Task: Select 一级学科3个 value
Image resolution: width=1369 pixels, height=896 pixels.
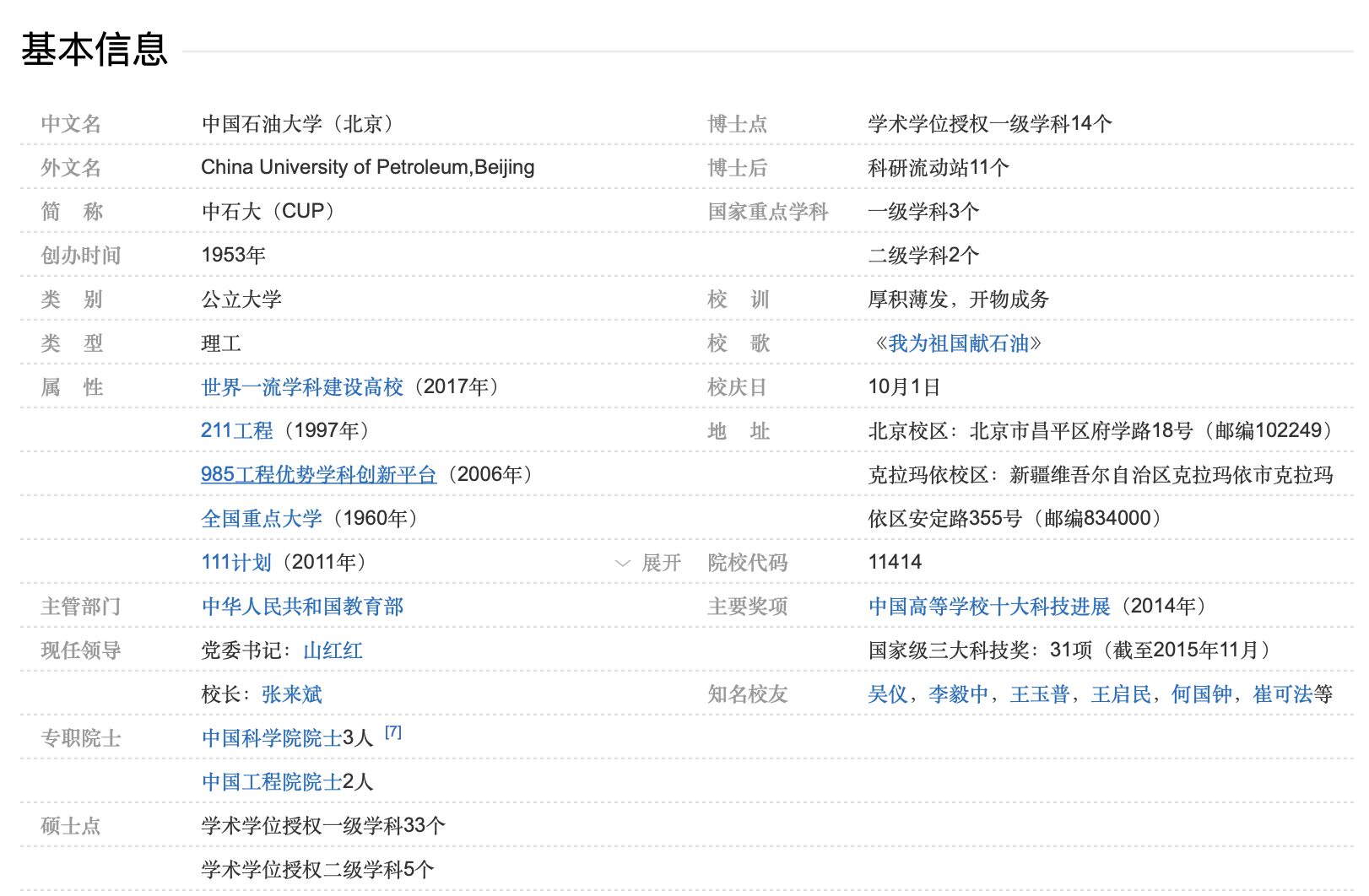Action: pos(923,212)
